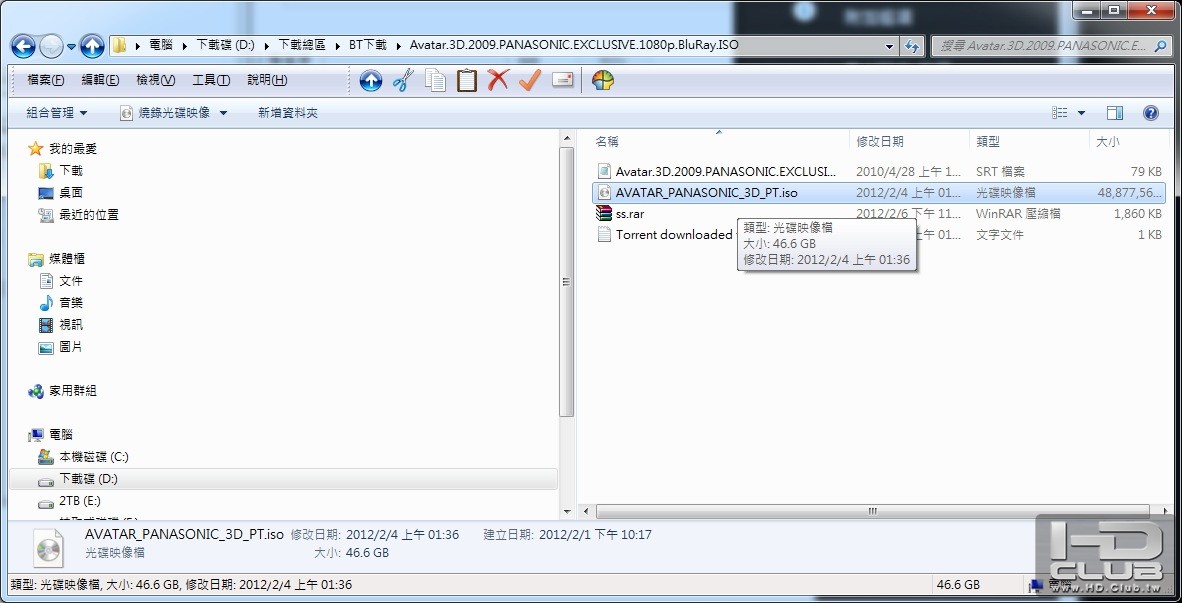Screen dimensions: 1182x603
Task: Click the Paste clipboard icon
Action: click(x=467, y=80)
